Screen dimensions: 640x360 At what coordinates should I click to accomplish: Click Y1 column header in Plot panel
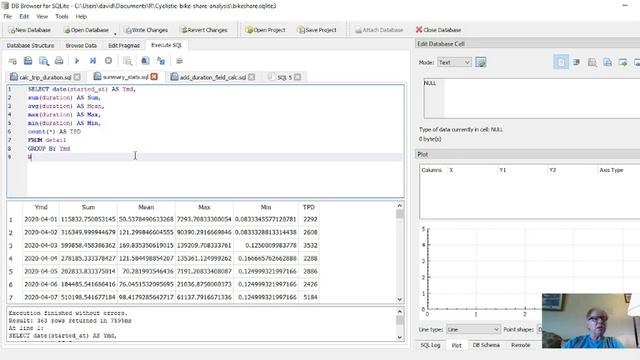click(502, 170)
